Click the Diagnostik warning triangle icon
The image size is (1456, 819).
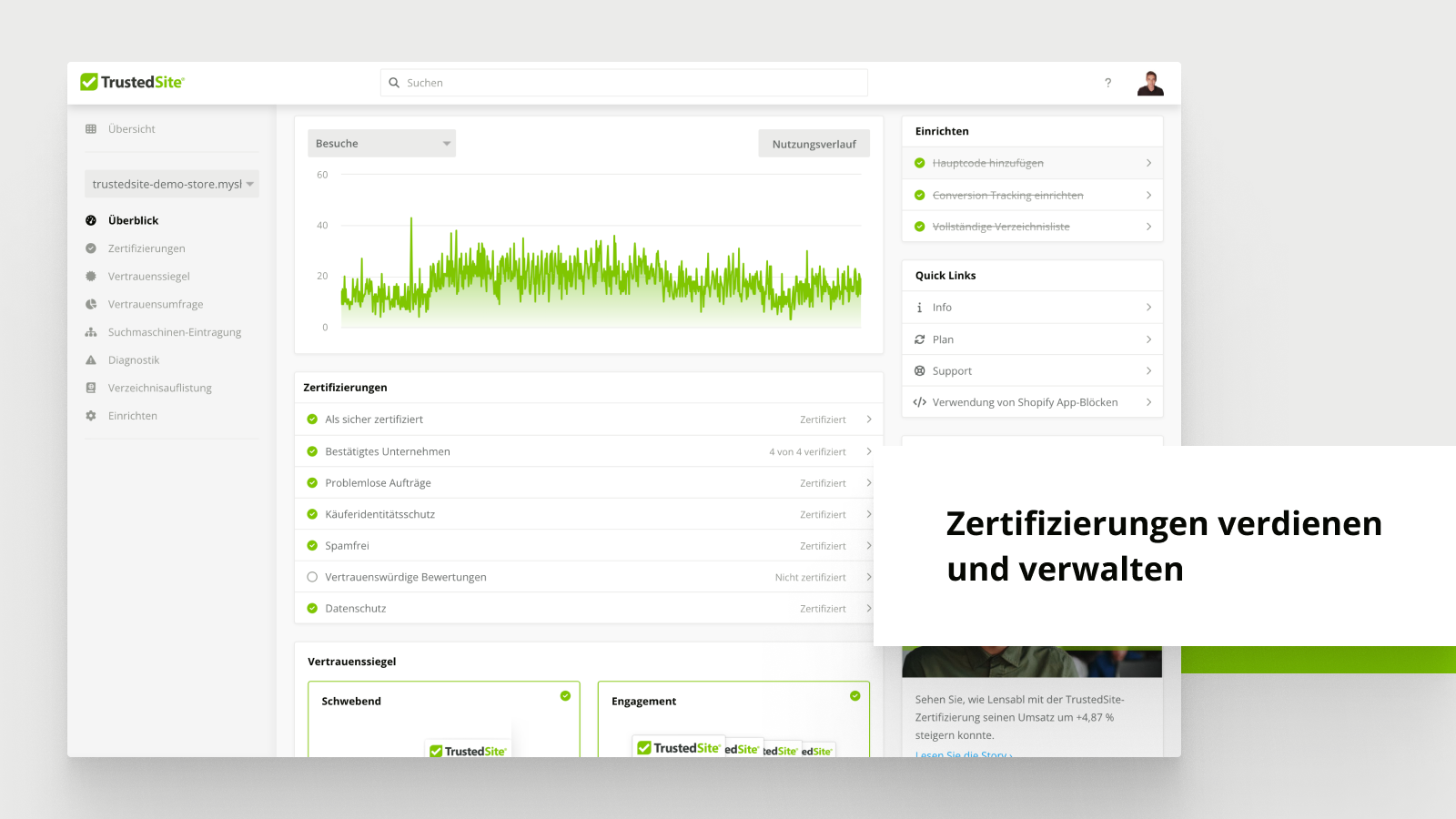(x=91, y=360)
